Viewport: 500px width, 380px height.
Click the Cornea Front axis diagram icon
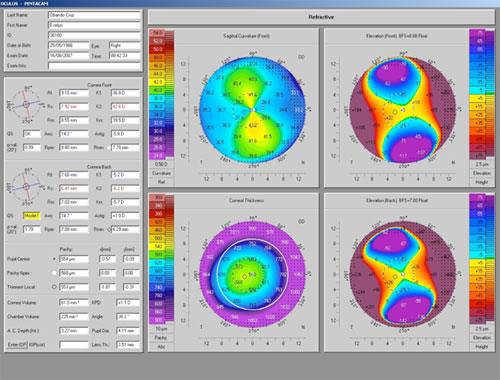pos(26,104)
